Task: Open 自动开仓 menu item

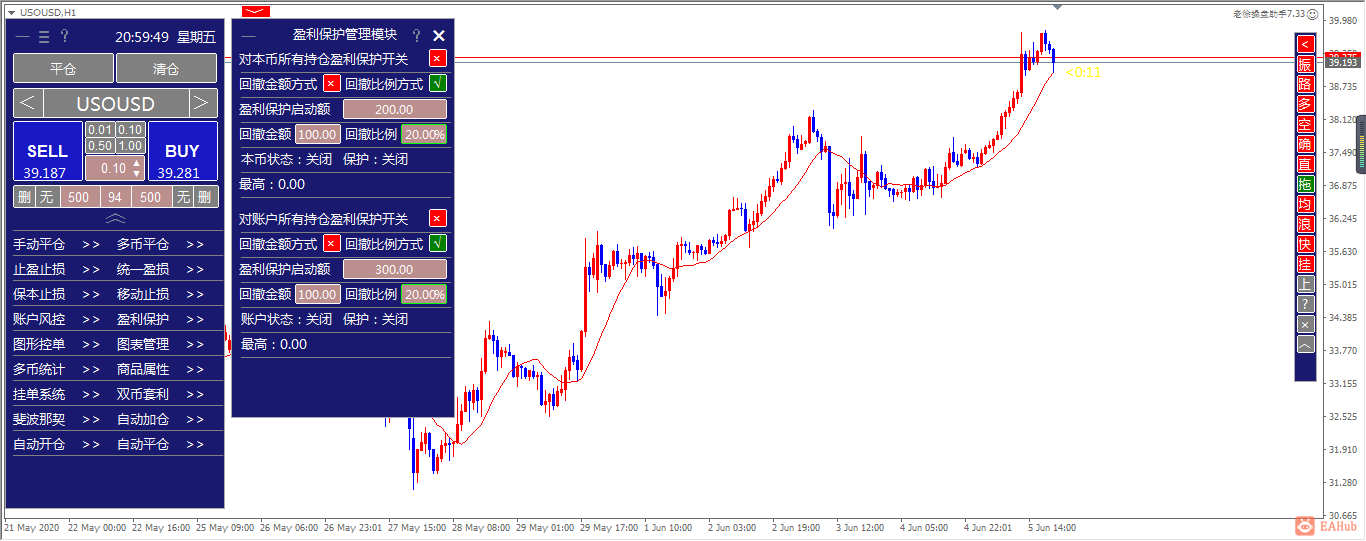Action: coord(39,444)
